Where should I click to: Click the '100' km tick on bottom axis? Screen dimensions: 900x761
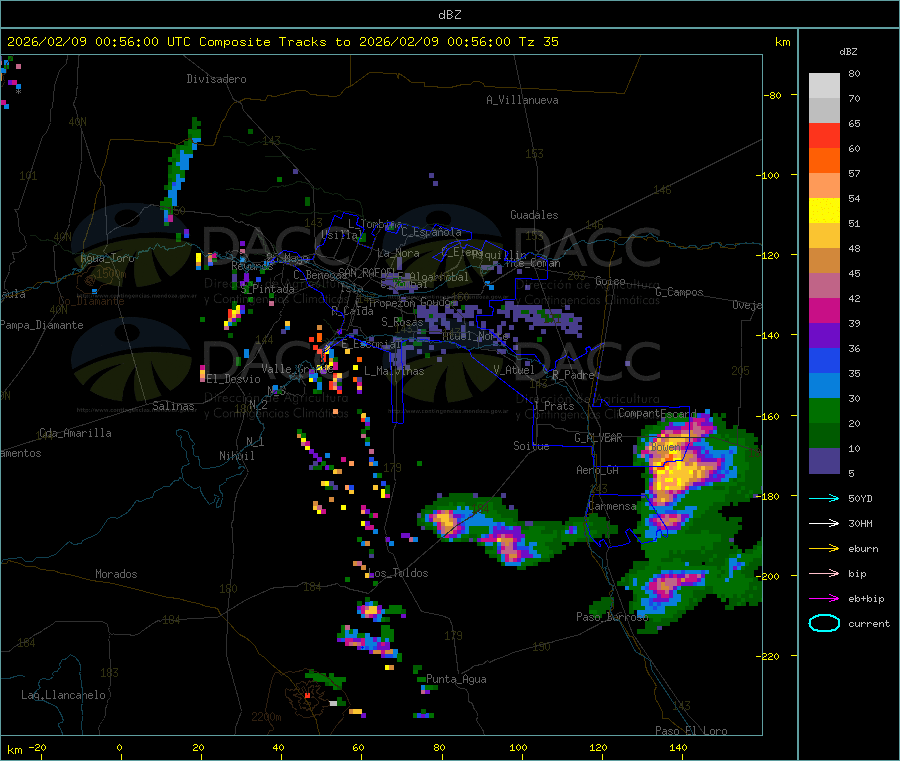518,747
